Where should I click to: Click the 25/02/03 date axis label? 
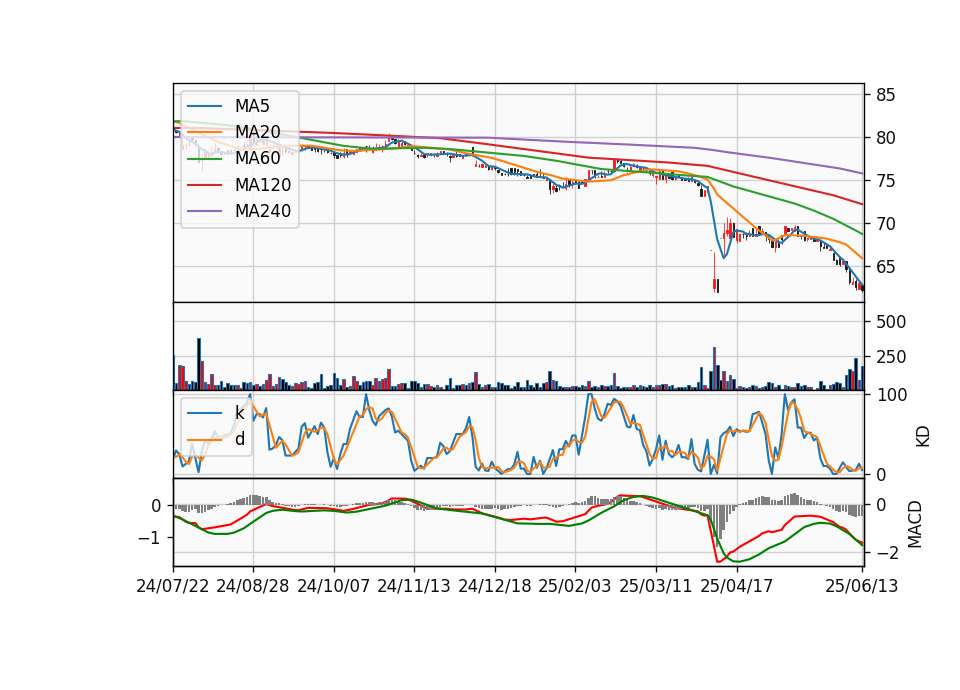[x=575, y=586]
